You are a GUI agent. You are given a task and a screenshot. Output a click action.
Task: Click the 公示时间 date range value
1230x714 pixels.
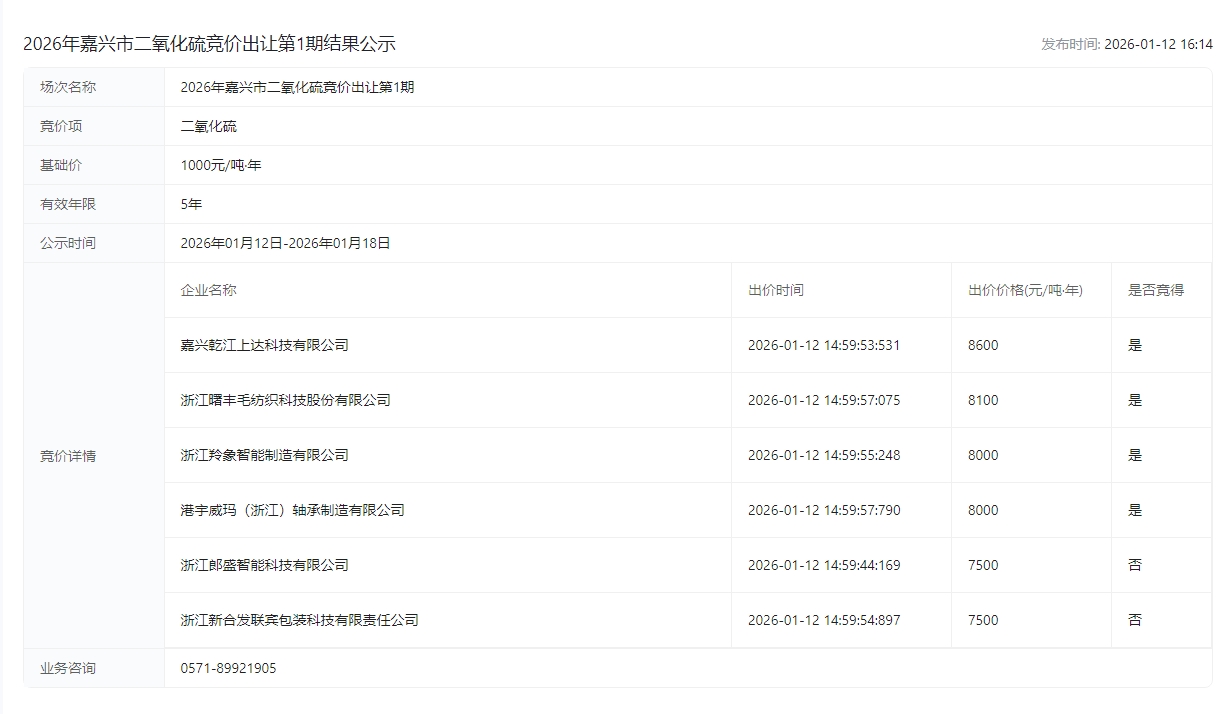pyautogui.click(x=285, y=243)
